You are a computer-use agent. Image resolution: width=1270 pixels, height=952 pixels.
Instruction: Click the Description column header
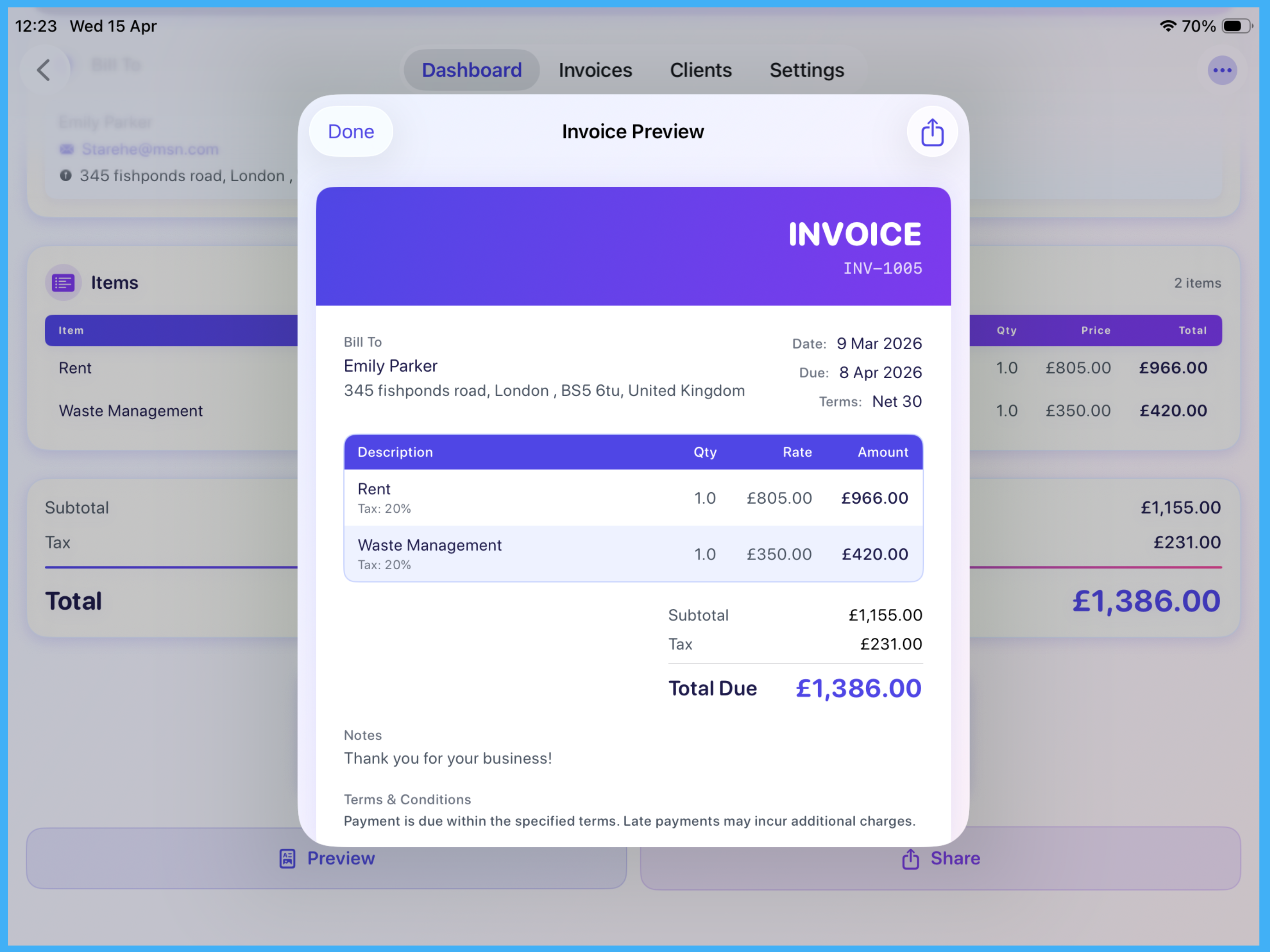tap(395, 452)
